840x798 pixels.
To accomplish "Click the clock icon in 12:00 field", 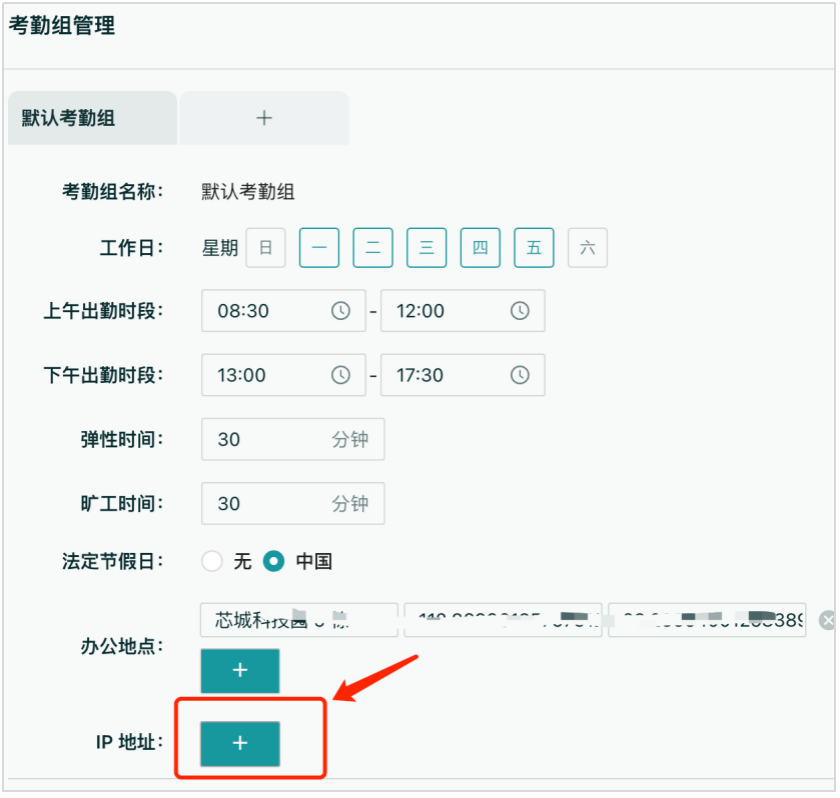I will click(x=520, y=311).
